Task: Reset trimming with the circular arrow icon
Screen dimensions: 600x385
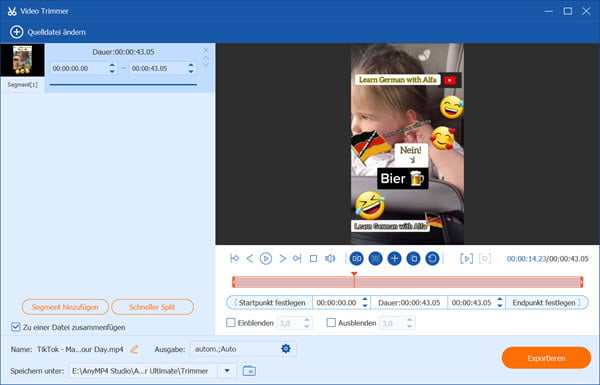Action: point(432,259)
